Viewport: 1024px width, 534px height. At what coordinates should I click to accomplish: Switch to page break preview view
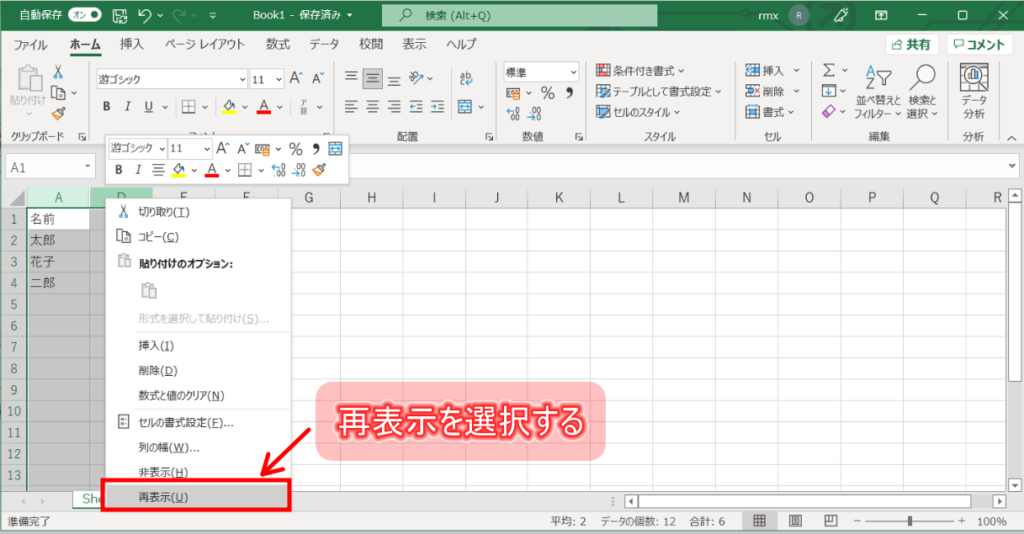[829, 521]
